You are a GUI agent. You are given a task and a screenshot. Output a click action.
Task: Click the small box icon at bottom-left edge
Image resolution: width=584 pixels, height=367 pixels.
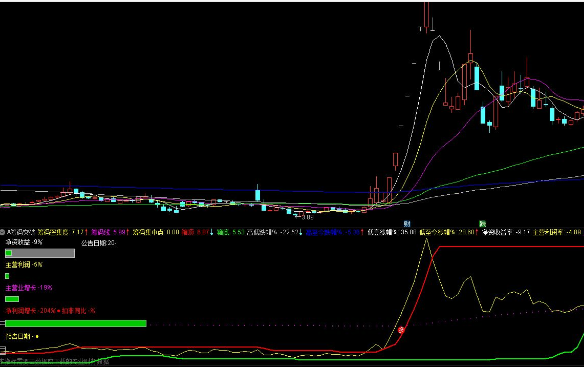[x=3, y=350]
